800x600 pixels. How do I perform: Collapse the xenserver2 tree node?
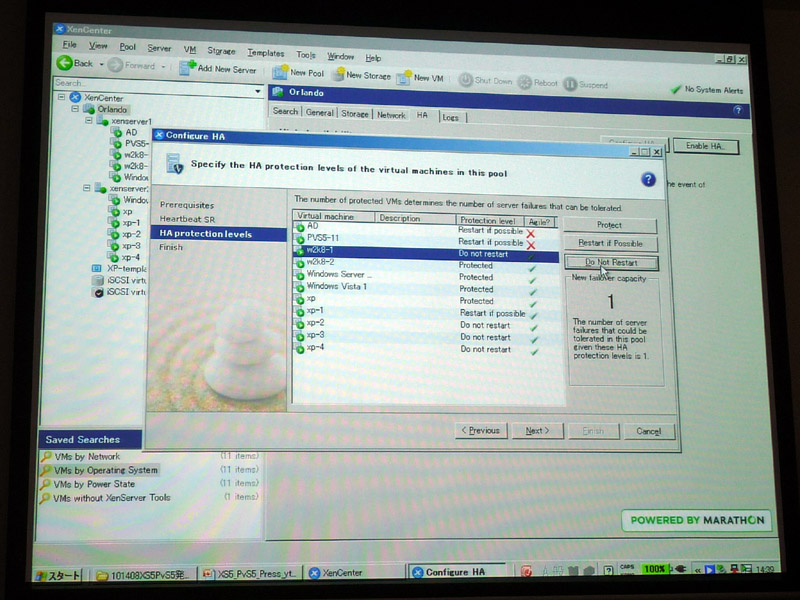click(x=87, y=188)
